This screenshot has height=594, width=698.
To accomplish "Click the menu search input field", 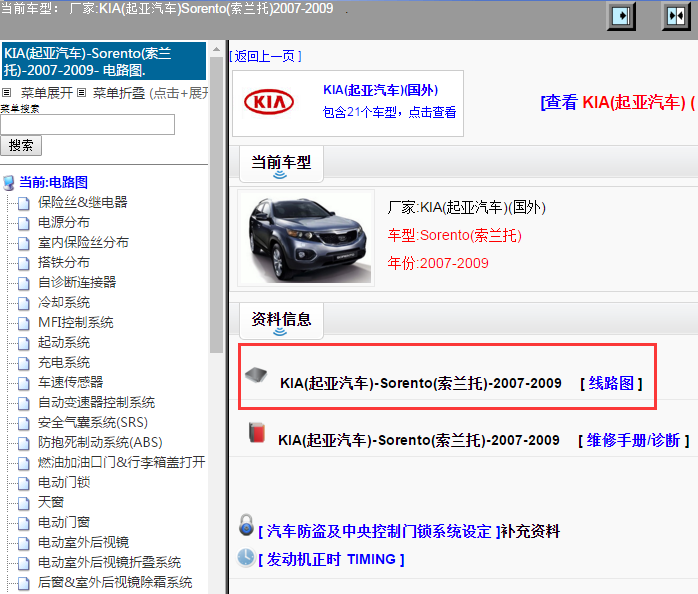I will pyautogui.click(x=88, y=125).
